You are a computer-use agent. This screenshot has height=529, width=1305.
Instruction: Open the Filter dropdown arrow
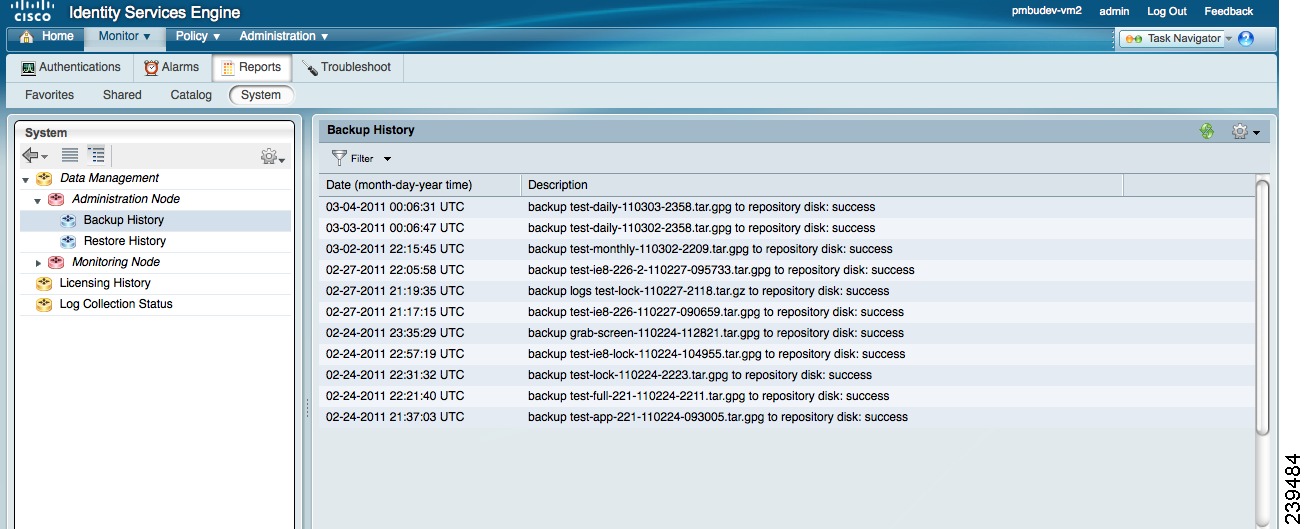(387, 159)
